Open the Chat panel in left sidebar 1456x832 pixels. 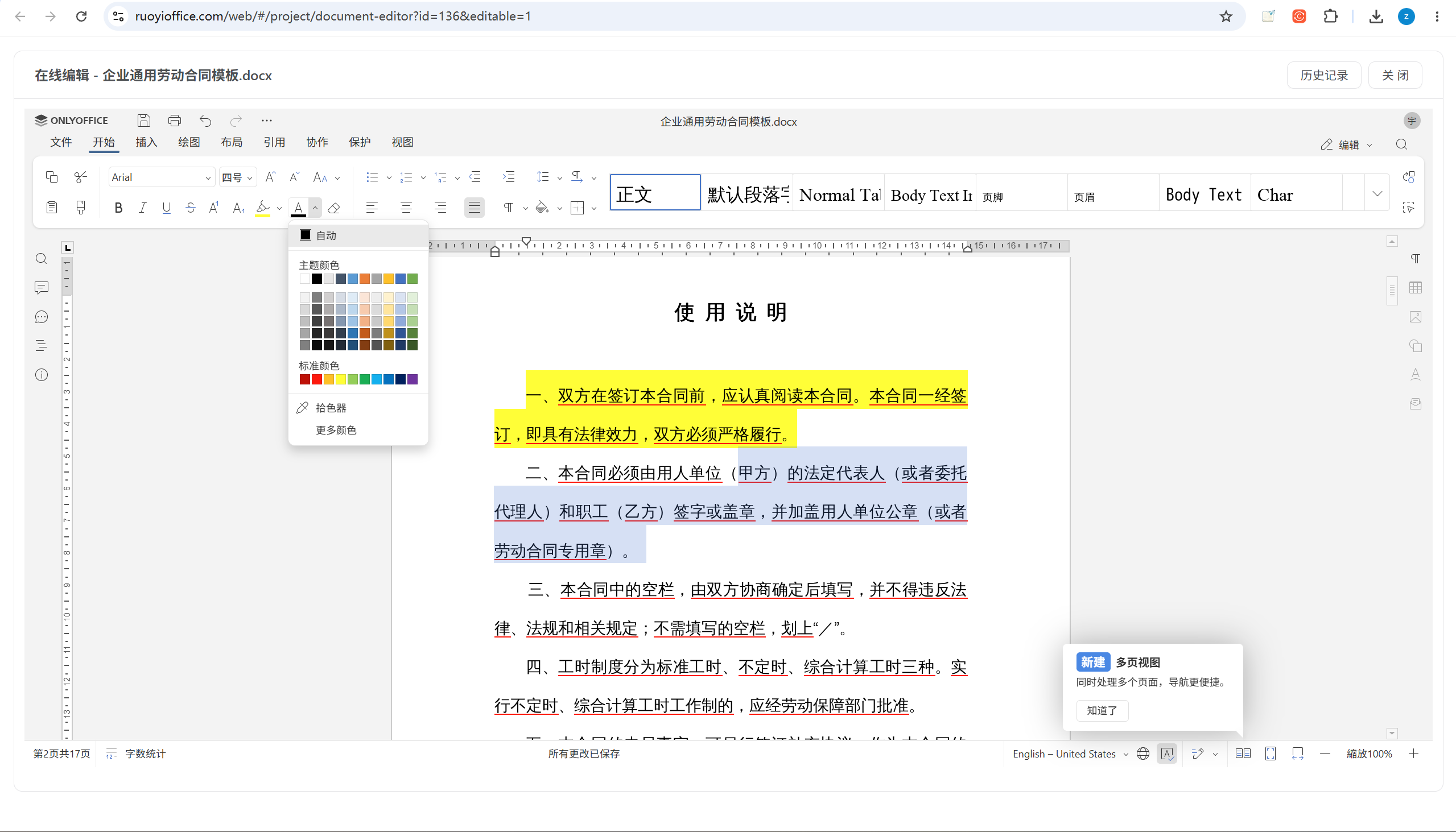(x=41, y=317)
